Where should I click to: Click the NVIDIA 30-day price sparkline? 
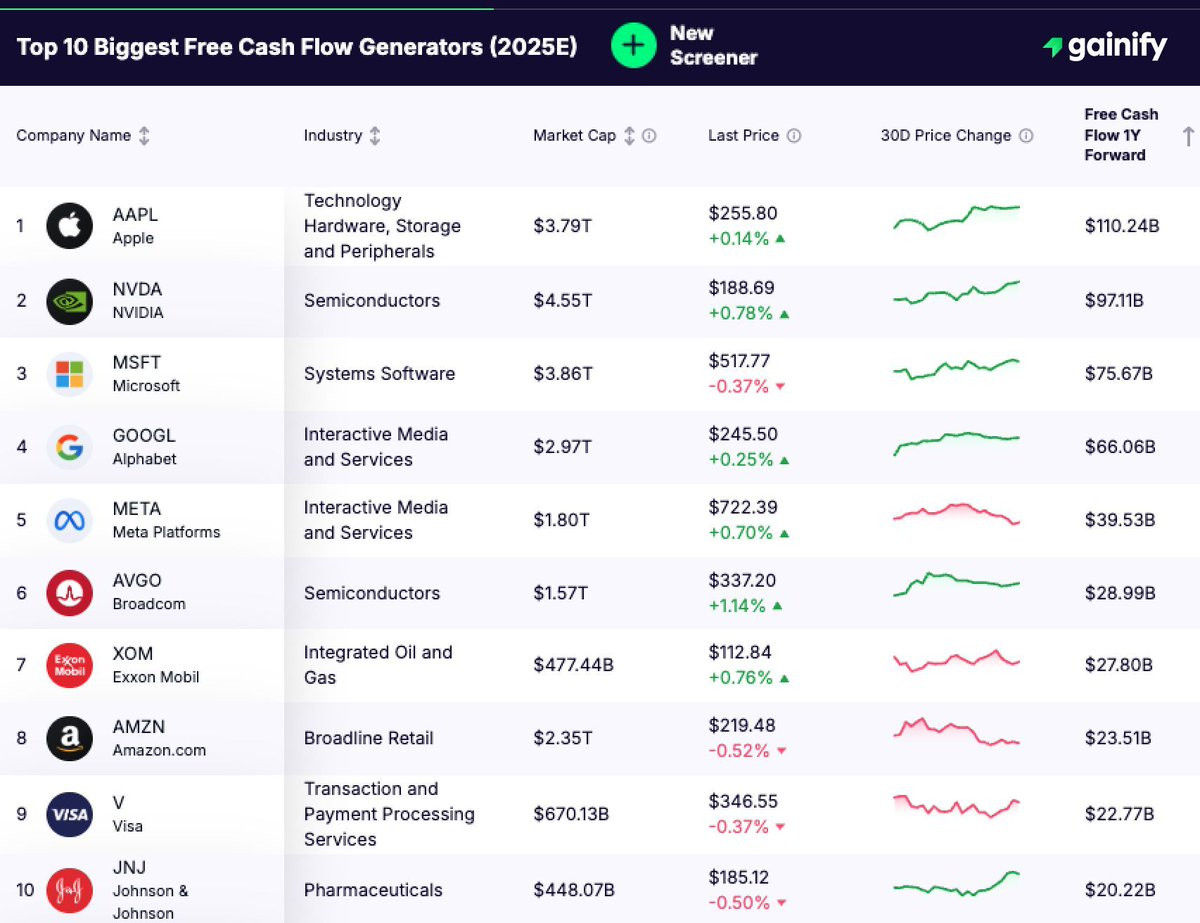tap(956, 292)
